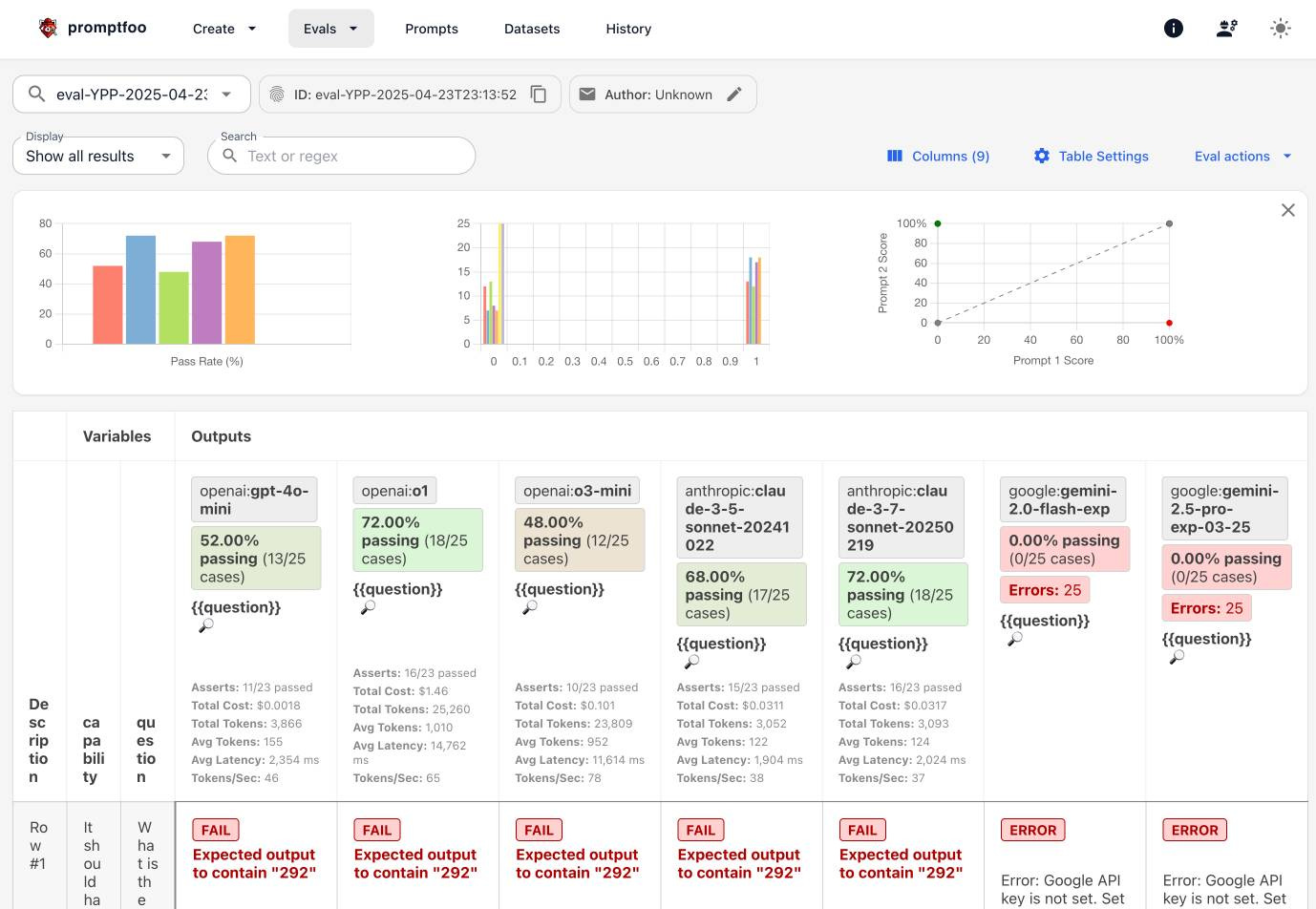Click the search magnifier in eval selector
This screenshot has width=1316, height=909.
36,94
